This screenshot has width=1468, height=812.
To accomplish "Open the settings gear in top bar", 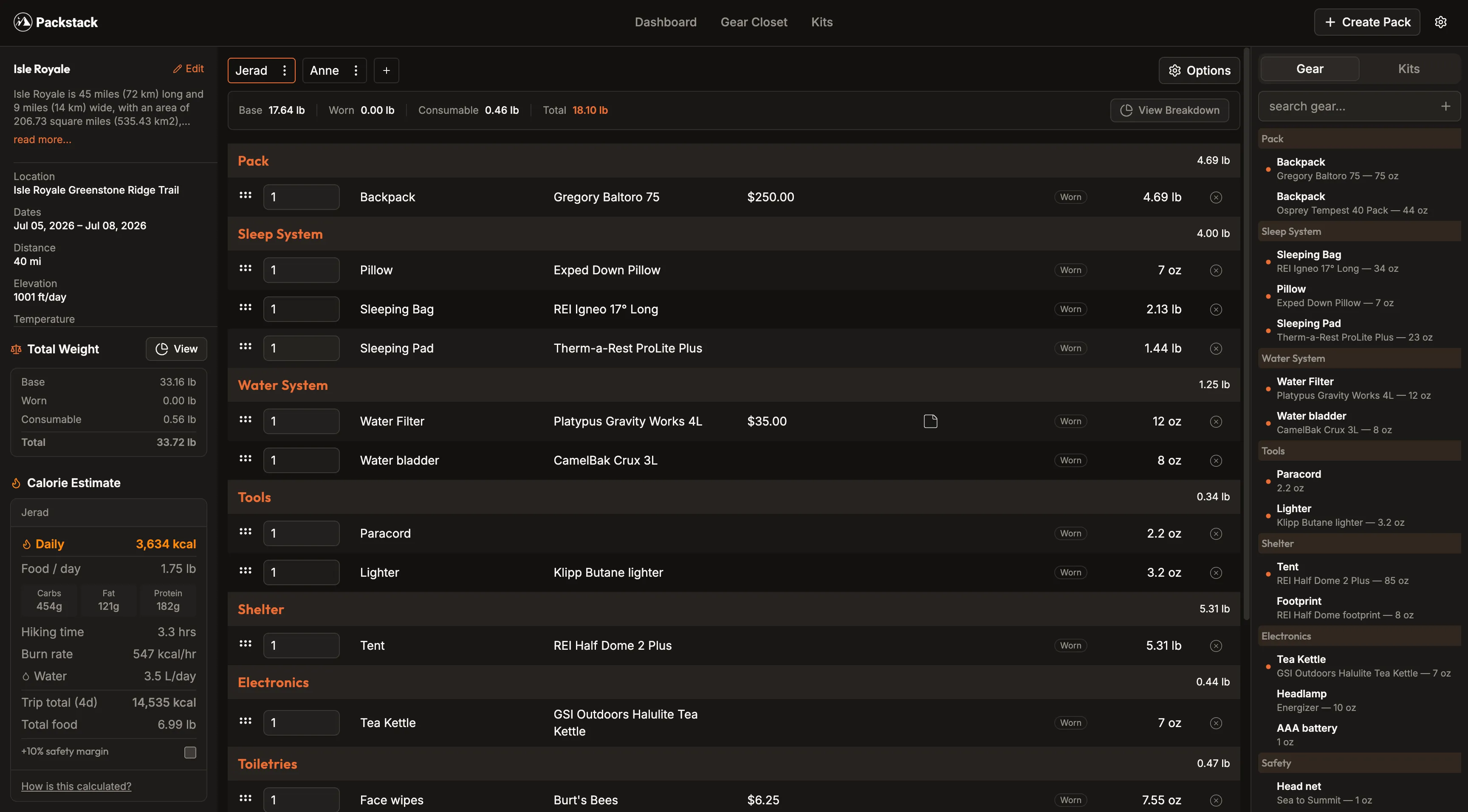I will click(x=1440, y=22).
